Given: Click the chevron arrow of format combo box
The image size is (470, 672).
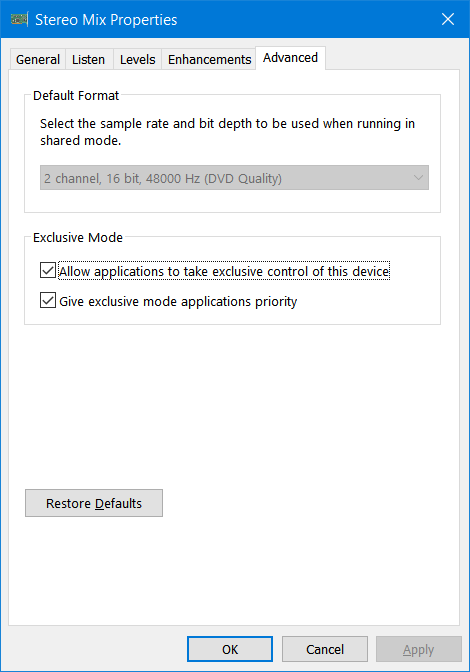Looking at the screenshot, I should tap(418, 178).
